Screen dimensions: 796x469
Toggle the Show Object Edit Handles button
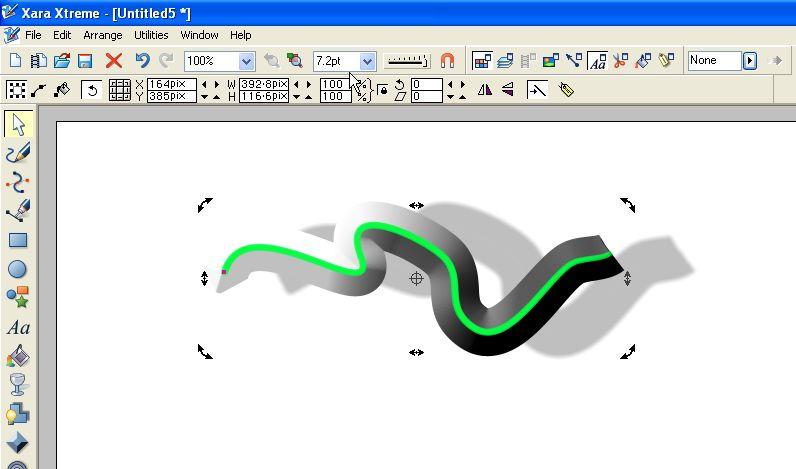39,90
